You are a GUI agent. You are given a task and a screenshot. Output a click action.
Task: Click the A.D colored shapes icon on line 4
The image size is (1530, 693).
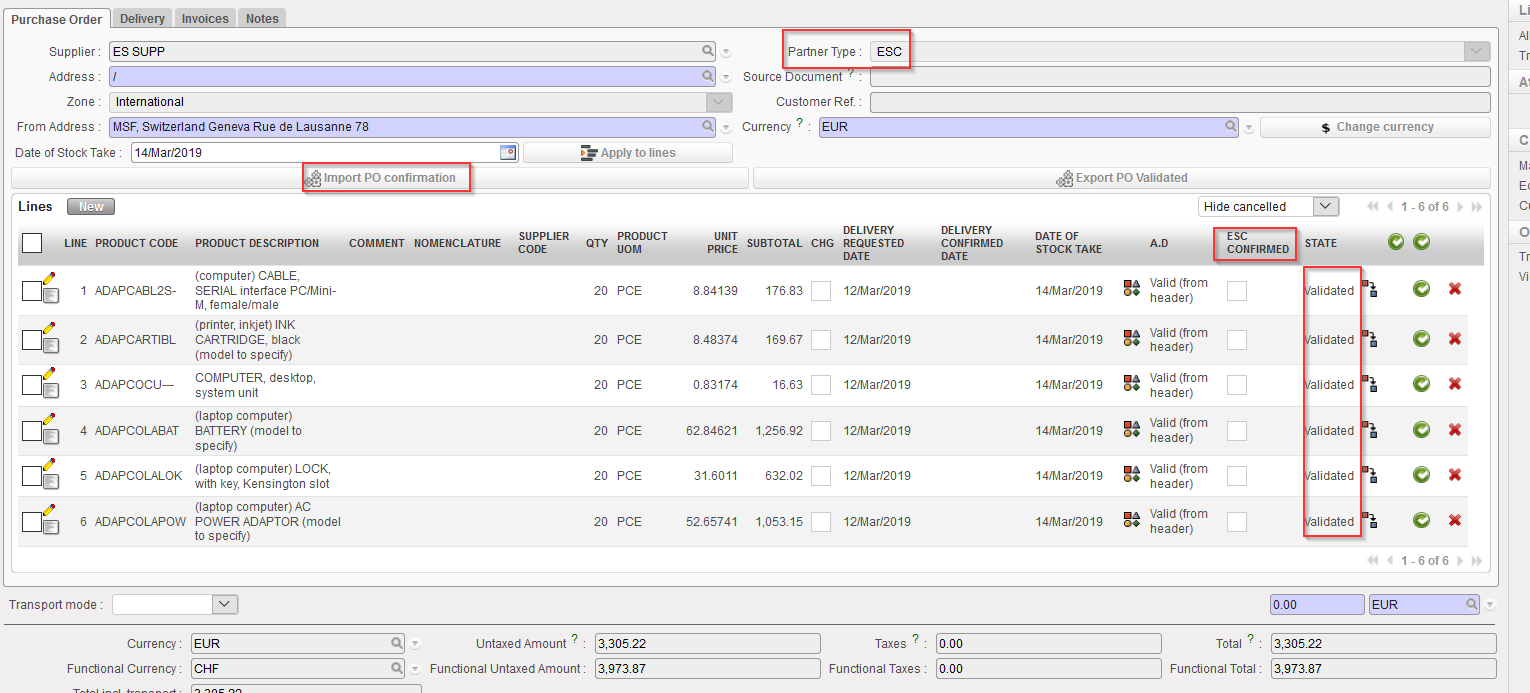click(x=1132, y=430)
